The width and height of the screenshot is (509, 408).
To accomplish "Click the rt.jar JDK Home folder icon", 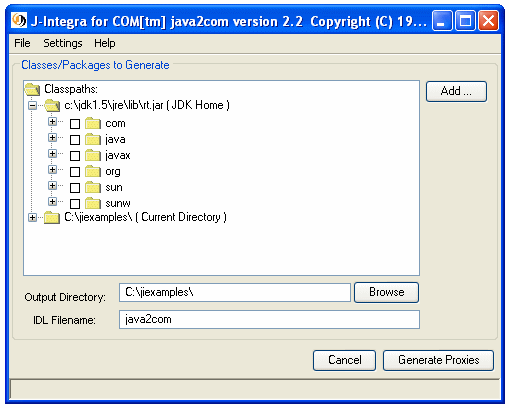I will click(52, 105).
